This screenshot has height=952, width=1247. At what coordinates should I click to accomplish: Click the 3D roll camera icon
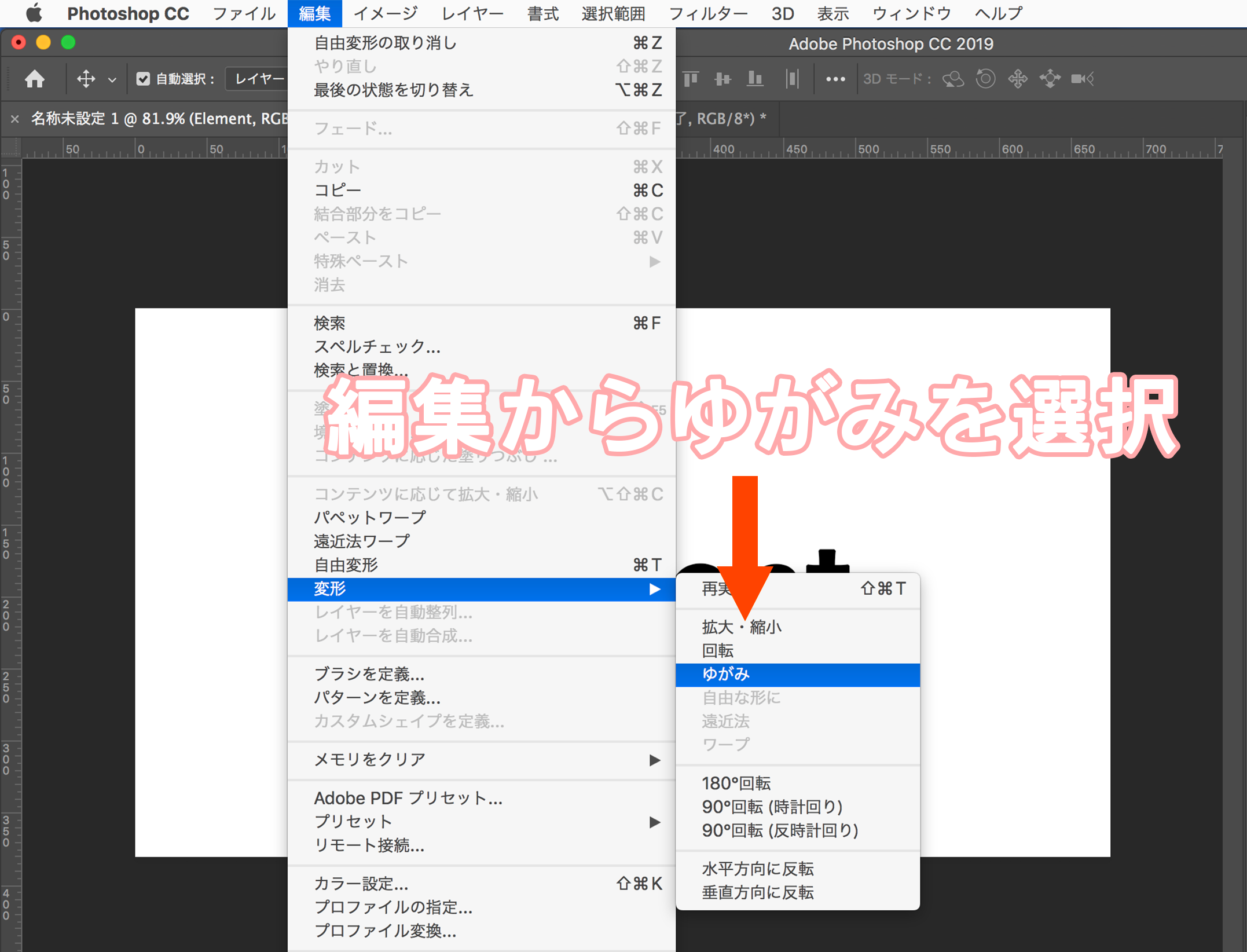click(x=985, y=79)
